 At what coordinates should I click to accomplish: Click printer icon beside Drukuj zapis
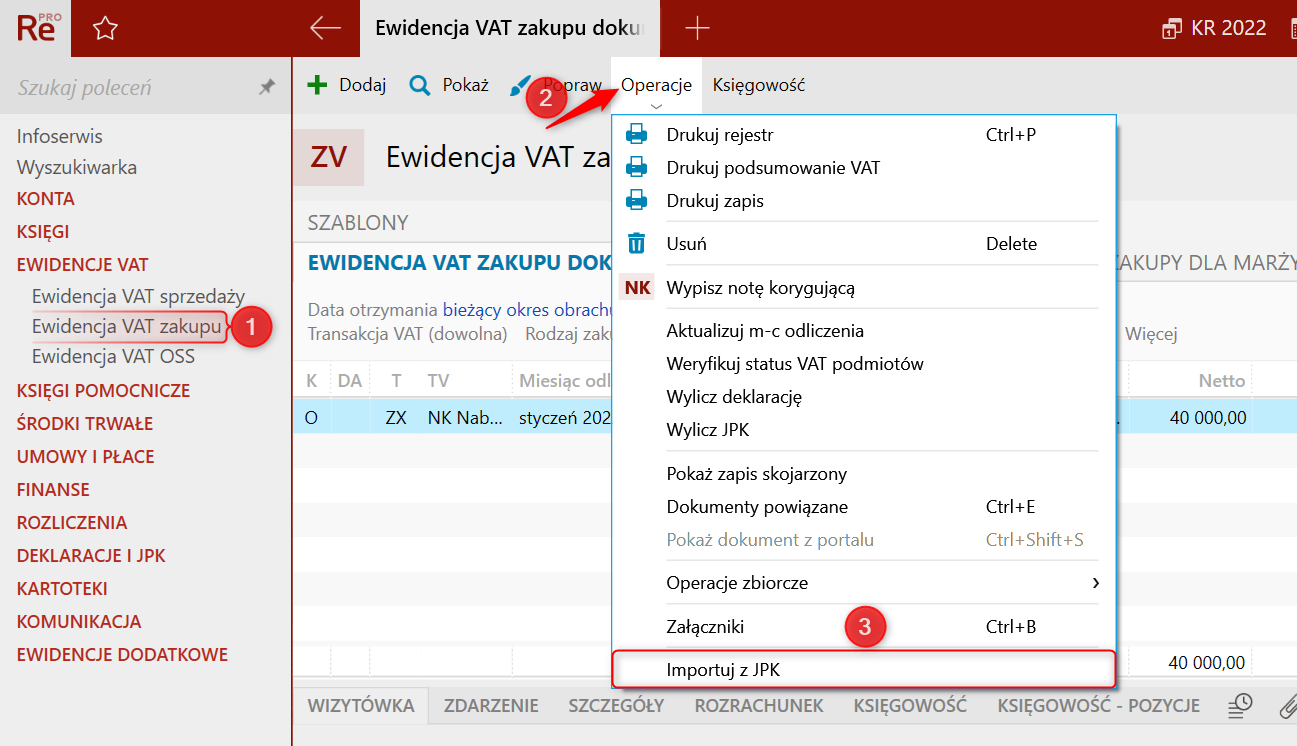click(636, 201)
